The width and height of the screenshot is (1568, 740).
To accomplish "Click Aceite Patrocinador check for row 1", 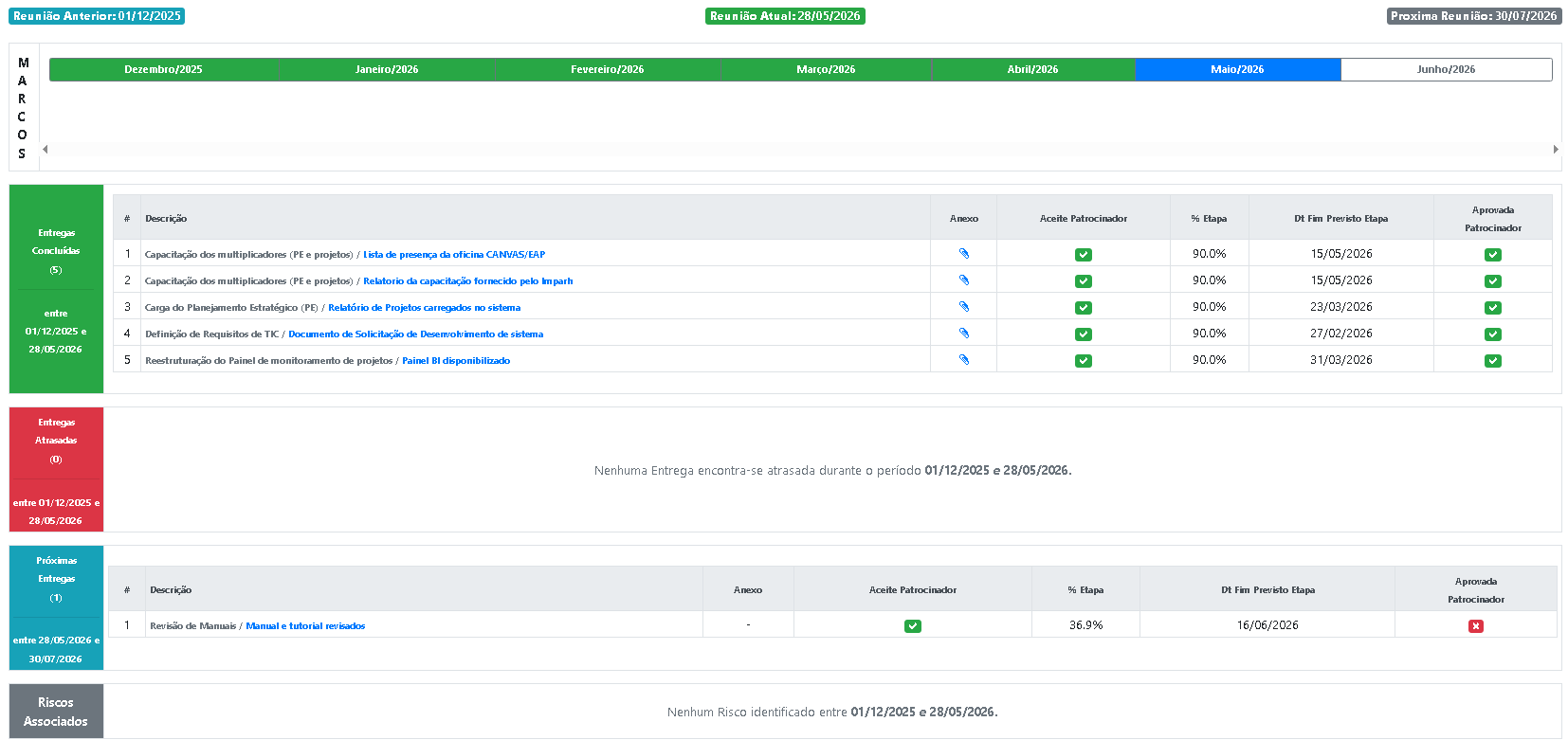I will pyautogui.click(x=1084, y=255).
